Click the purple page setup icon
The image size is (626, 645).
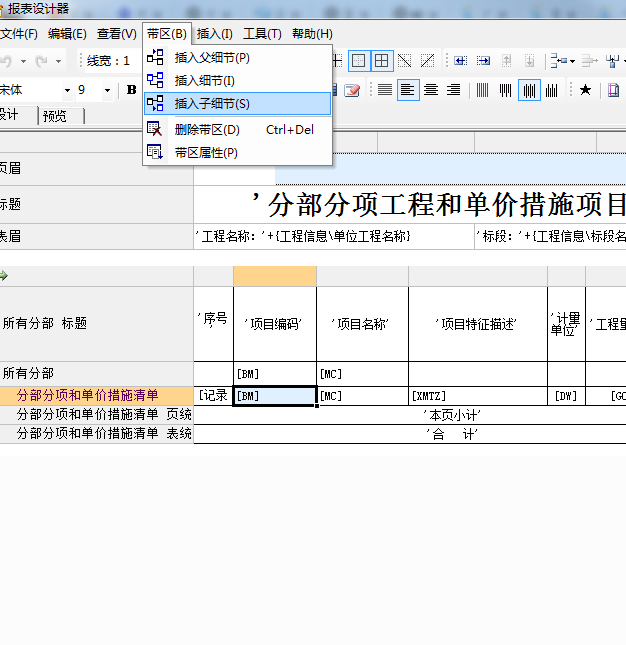613,90
